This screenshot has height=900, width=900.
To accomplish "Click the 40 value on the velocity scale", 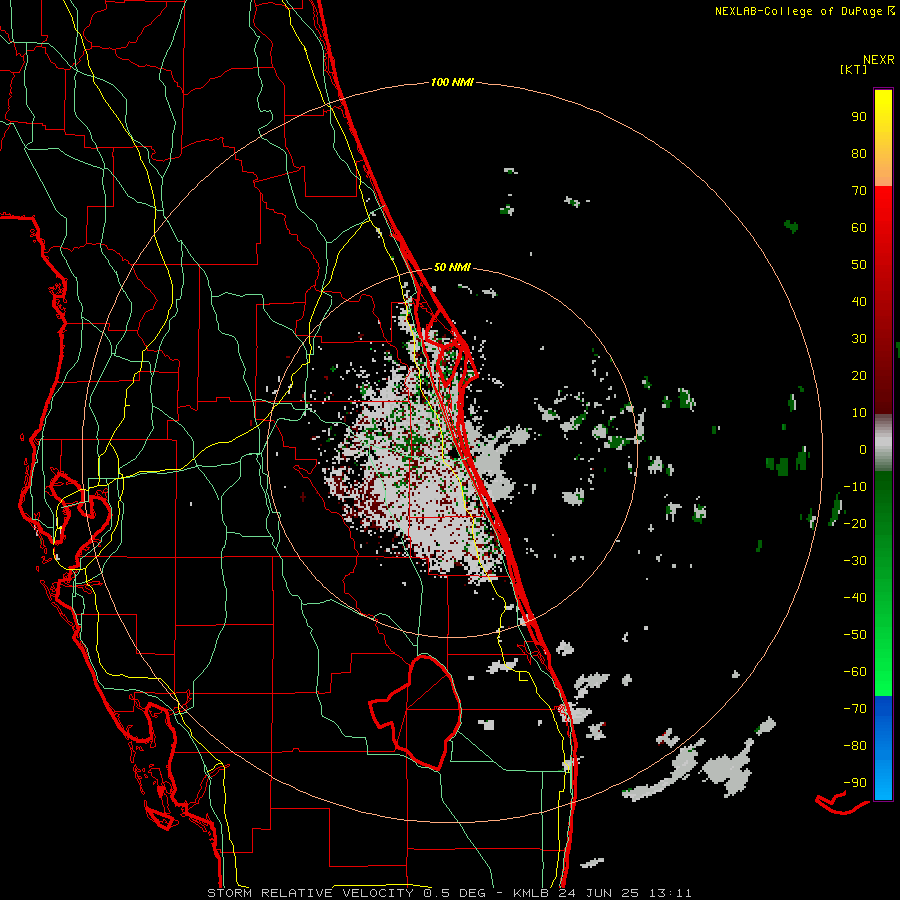I will click(859, 301).
